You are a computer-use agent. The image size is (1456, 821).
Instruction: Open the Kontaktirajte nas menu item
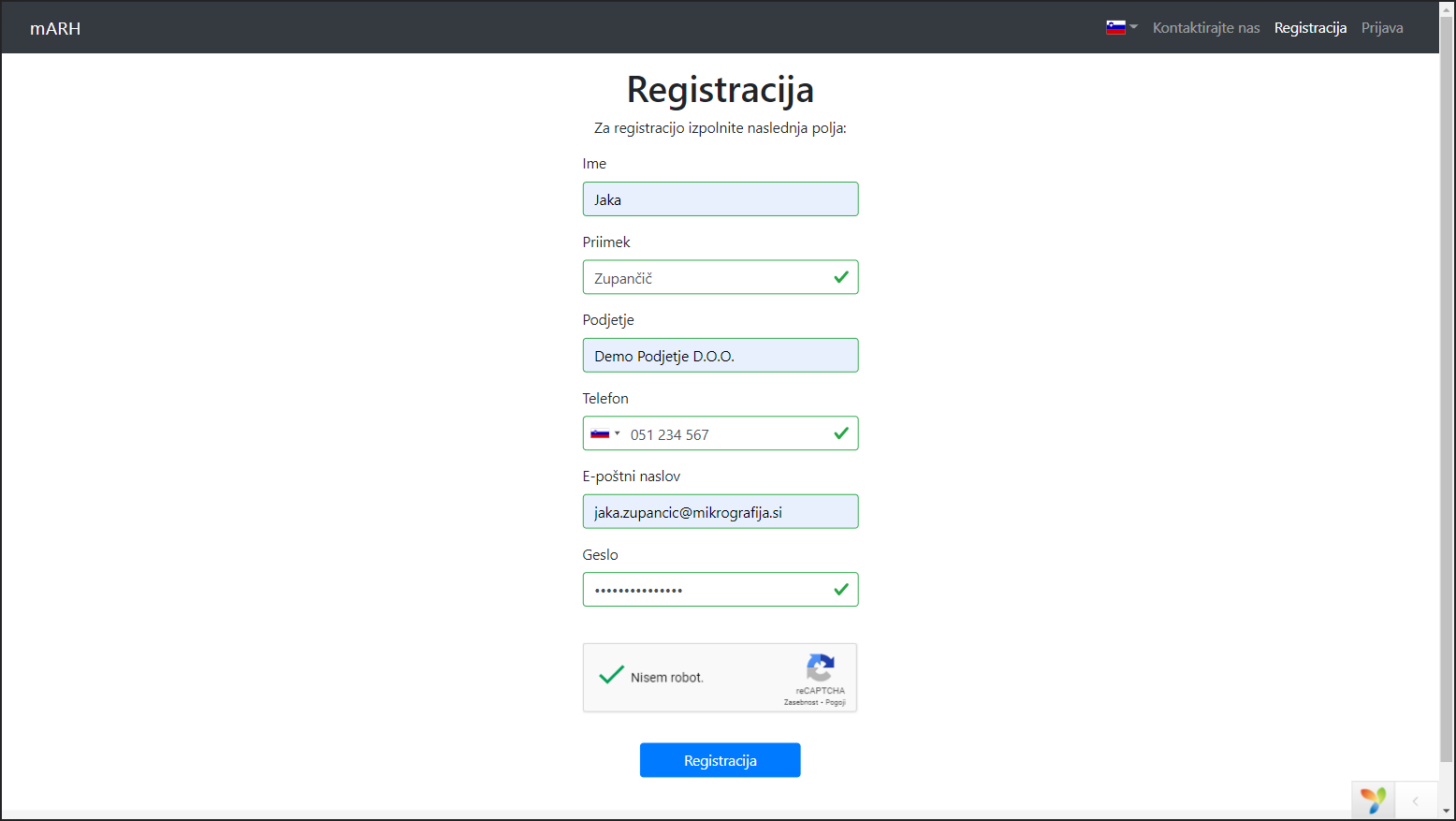tap(1206, 28)
